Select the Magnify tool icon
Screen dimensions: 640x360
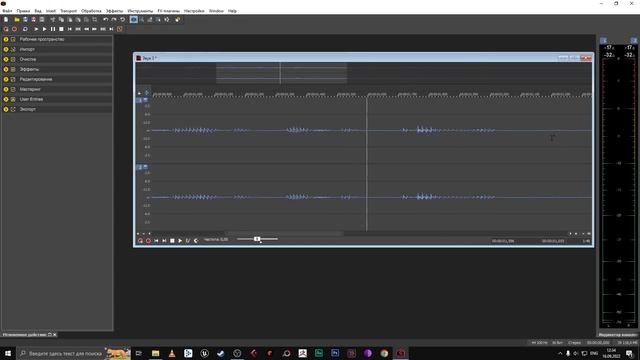point(142,20)
